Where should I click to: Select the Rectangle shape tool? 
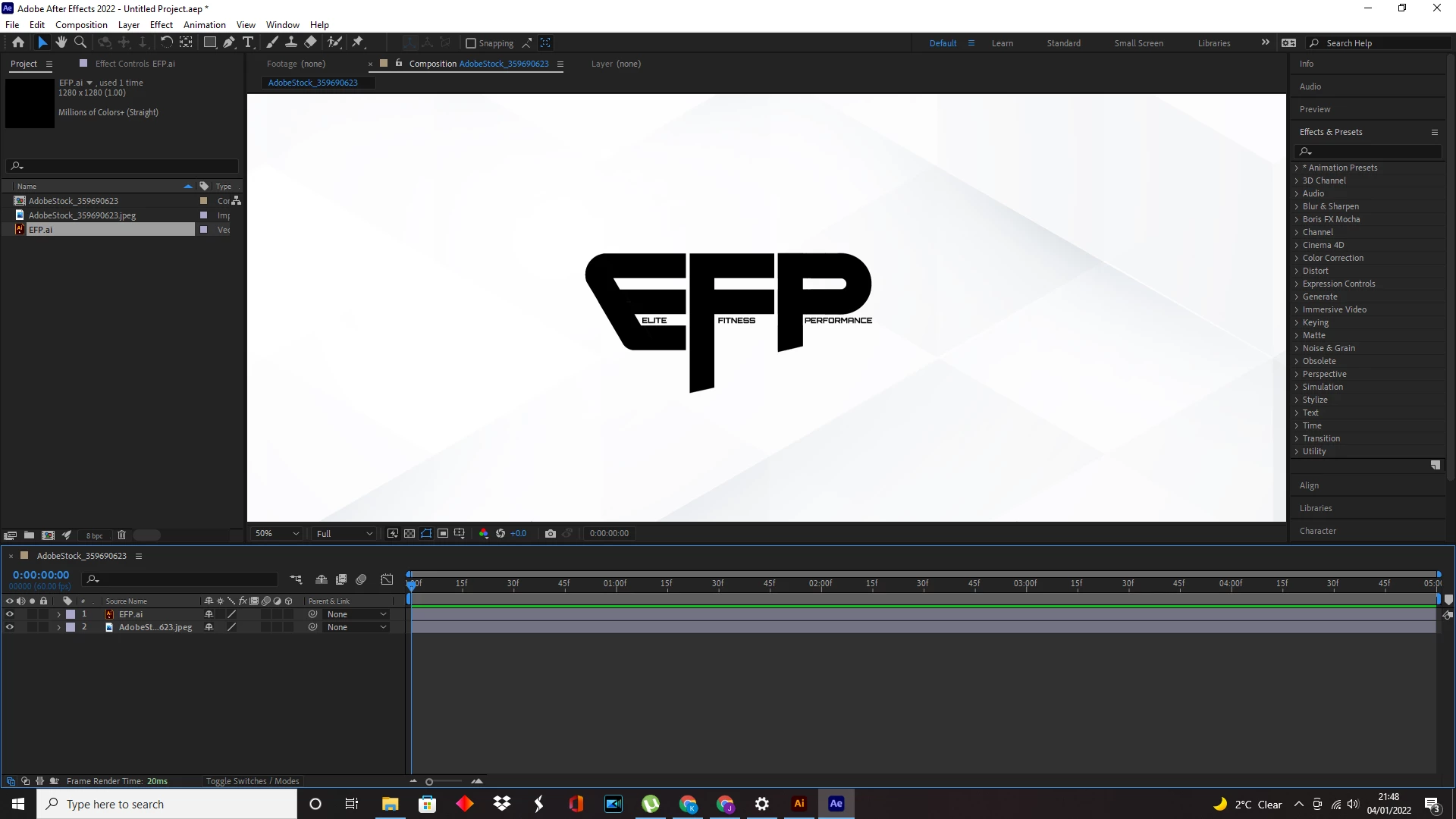(x=210, y=42)
